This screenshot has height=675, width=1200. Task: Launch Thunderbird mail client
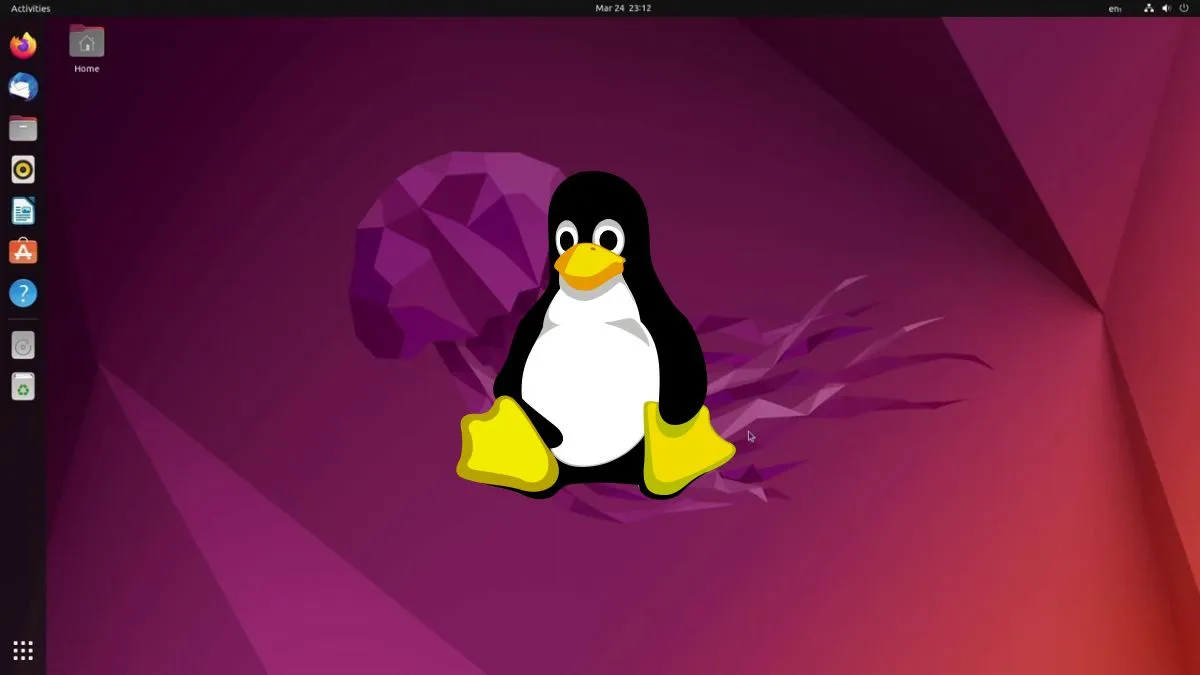point(23,87)
